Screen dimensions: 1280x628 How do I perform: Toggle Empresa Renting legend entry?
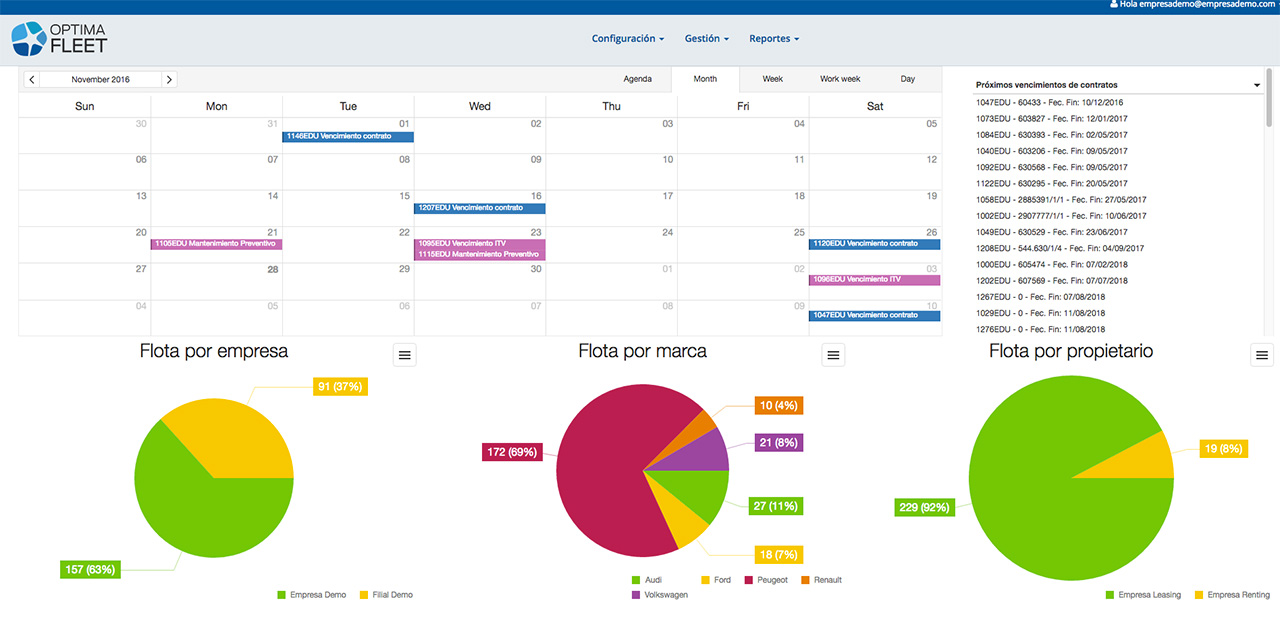click(x=1231, y=595)
